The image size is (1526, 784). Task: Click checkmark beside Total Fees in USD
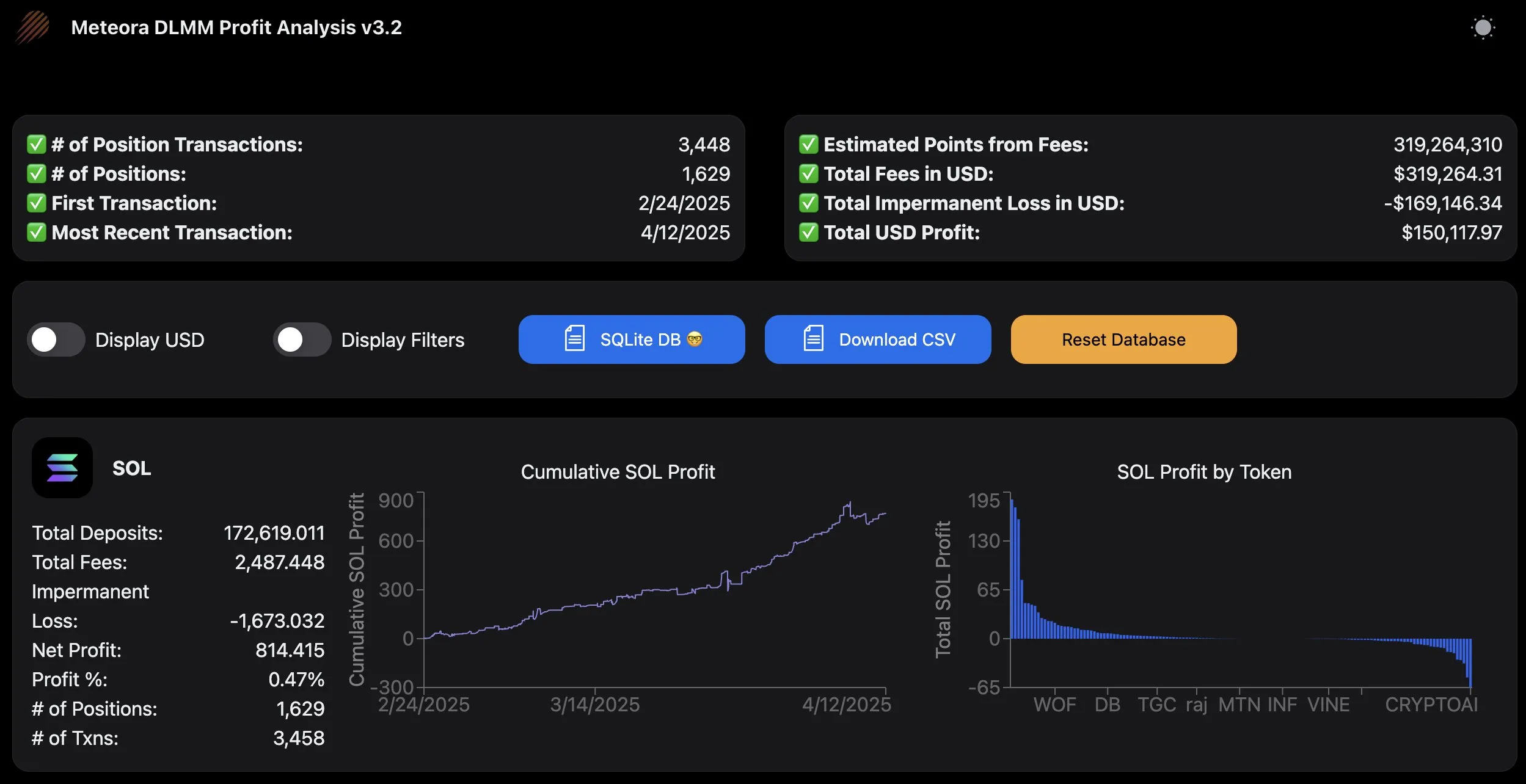pyautogui.click(x=809, y=173)
